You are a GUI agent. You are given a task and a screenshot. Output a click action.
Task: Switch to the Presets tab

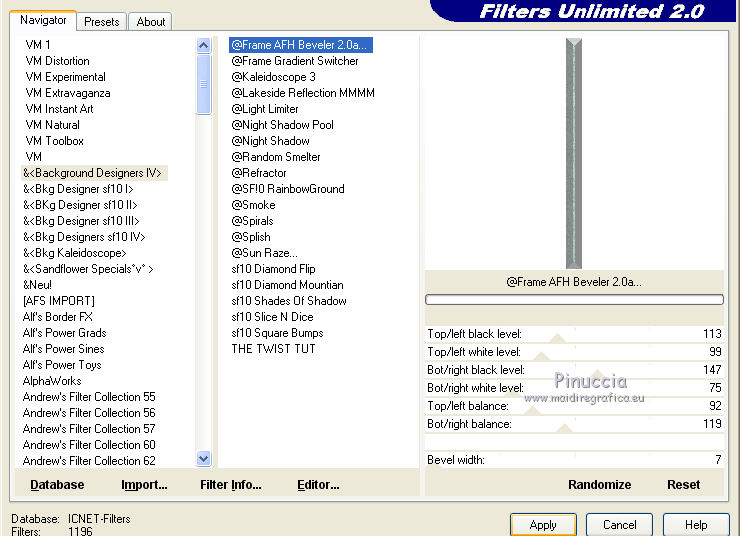pos(101,22)
